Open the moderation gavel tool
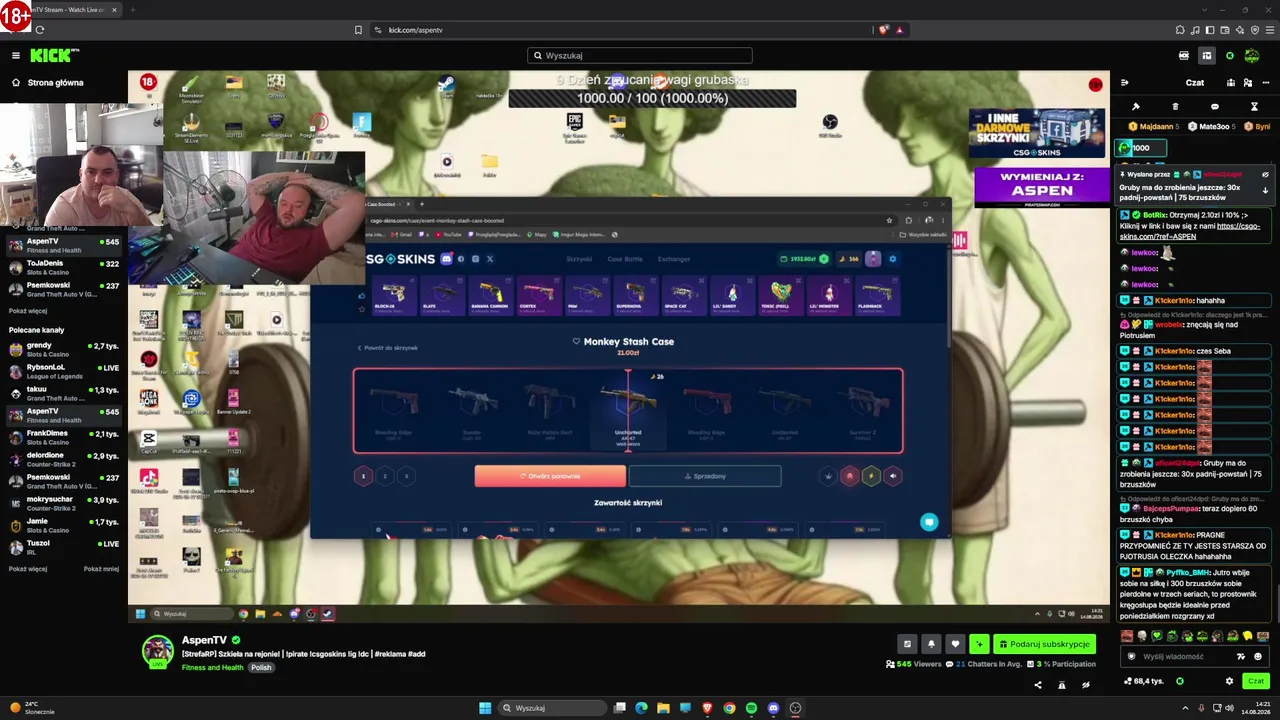1280x720 pixels. pyautogui.click(x=1136, y=106)
